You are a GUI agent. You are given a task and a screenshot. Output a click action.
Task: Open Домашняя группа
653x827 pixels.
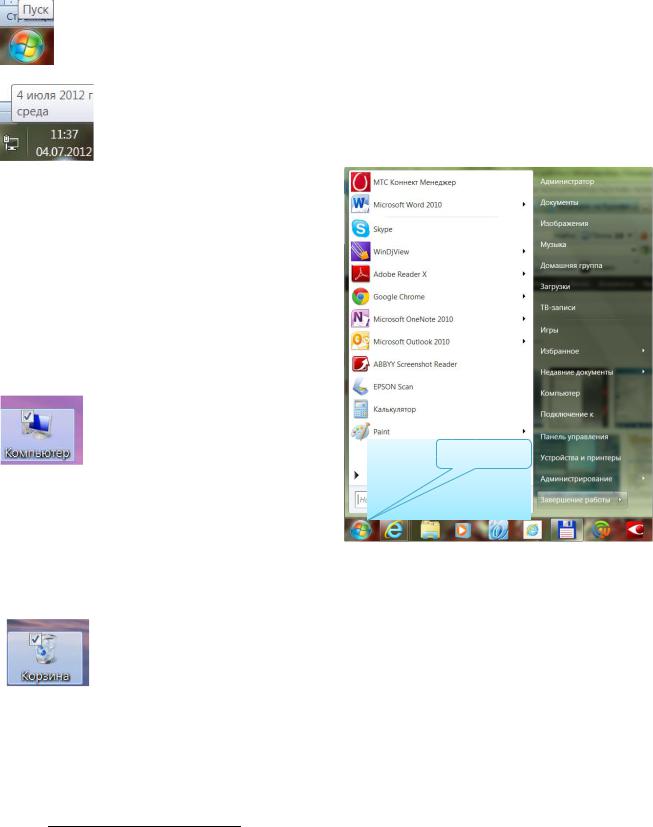[x=571, y=265]
